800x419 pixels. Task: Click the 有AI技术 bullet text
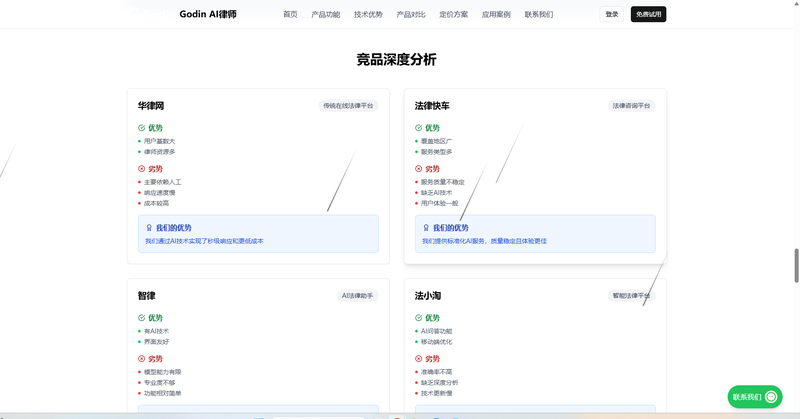coord(156,331)
